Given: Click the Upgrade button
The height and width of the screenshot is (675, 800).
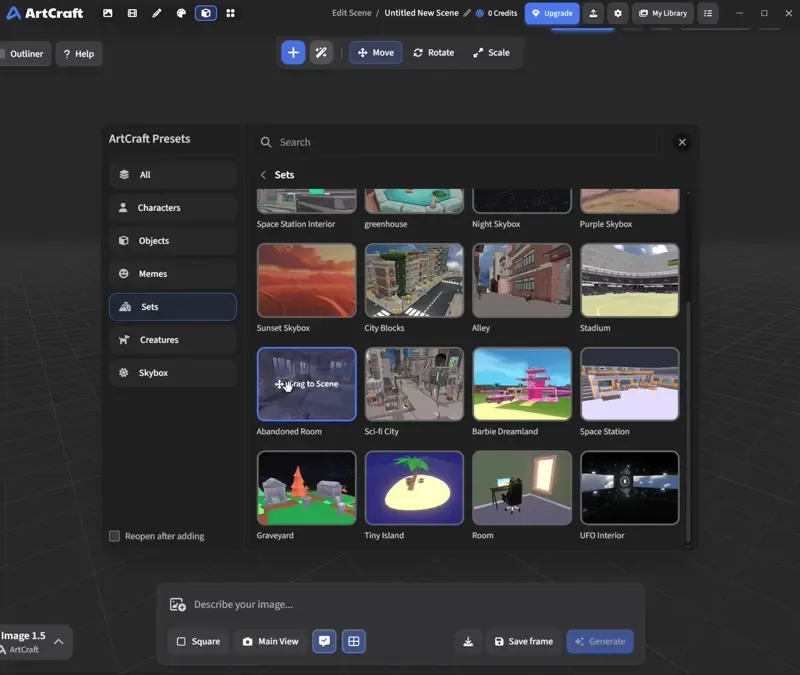Looking at the screenshot, I should click(552, 13).
